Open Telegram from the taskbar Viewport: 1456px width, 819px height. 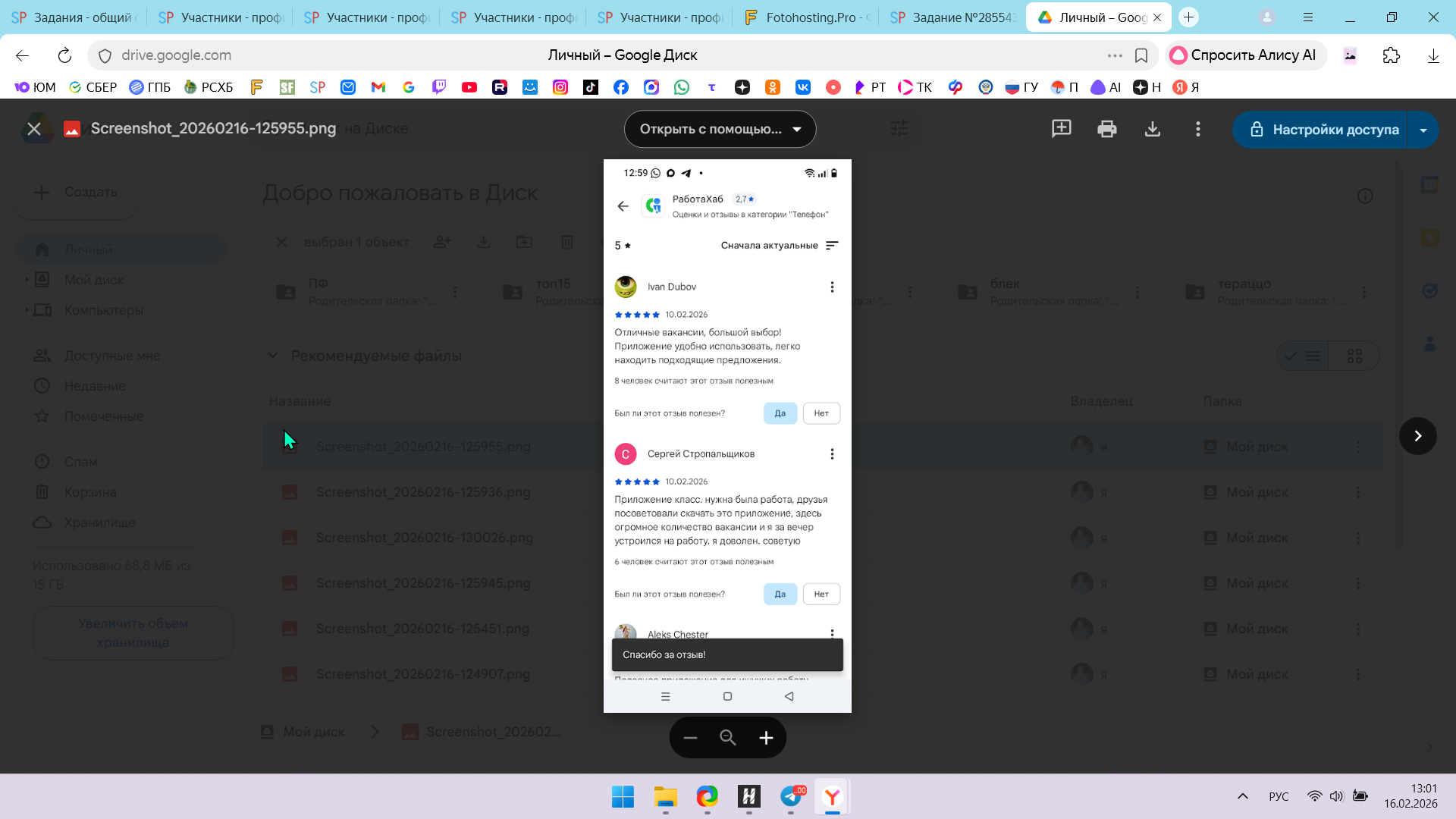[790, 797]
